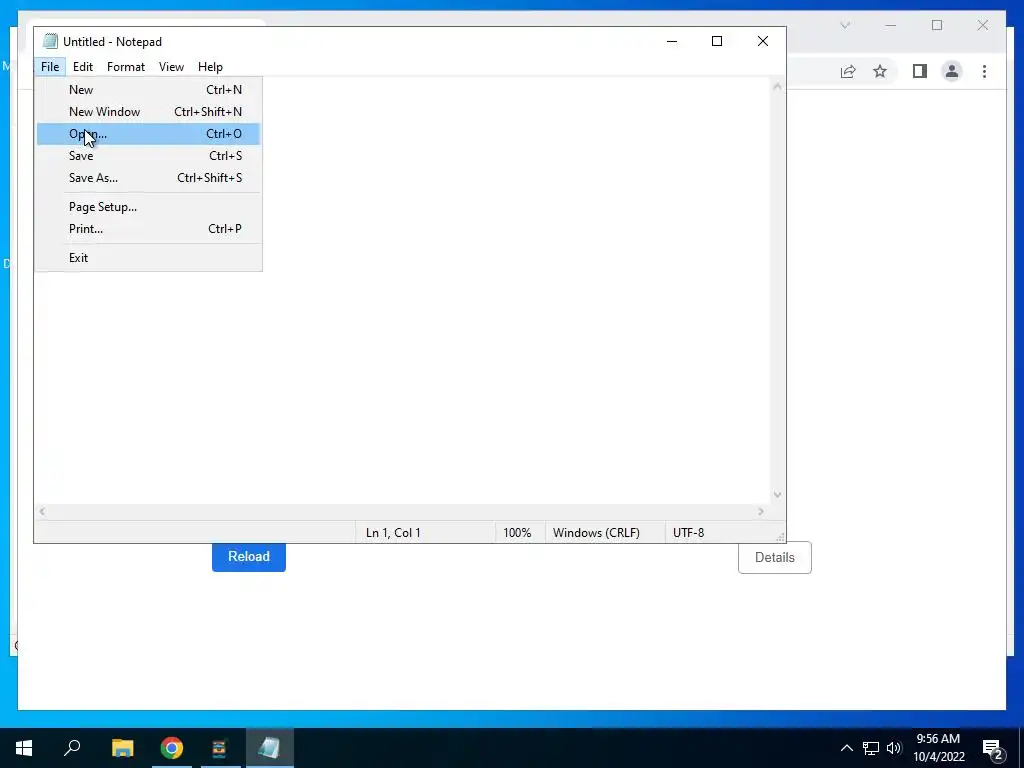Image resolution: width=1024 pixels, height=768 pixels.
Task: Open the taskbar clock and date
Action: 938,748
